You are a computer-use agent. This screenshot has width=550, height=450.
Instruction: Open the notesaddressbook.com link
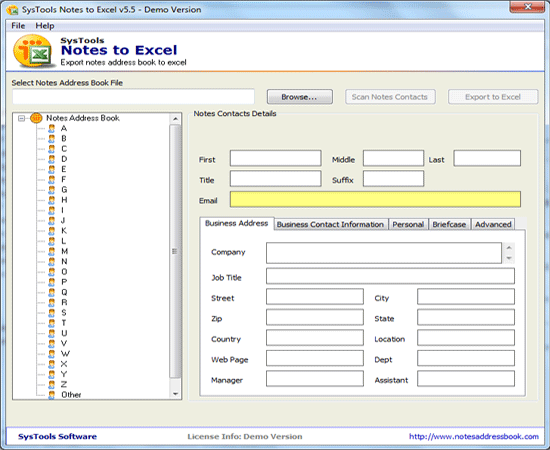(474, 437)
